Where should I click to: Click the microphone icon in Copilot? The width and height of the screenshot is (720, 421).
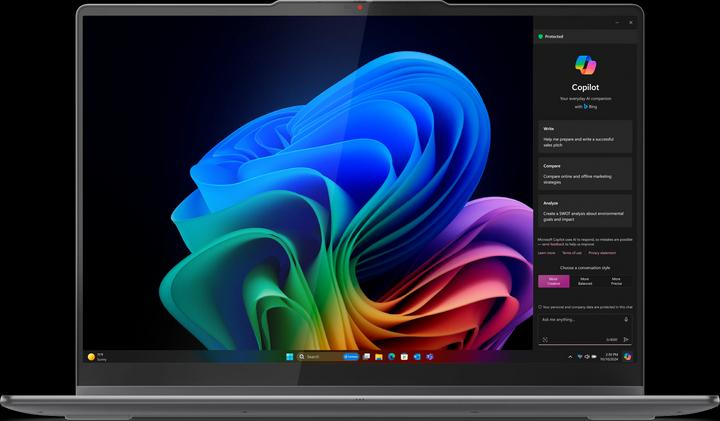[x=626, y=320]
